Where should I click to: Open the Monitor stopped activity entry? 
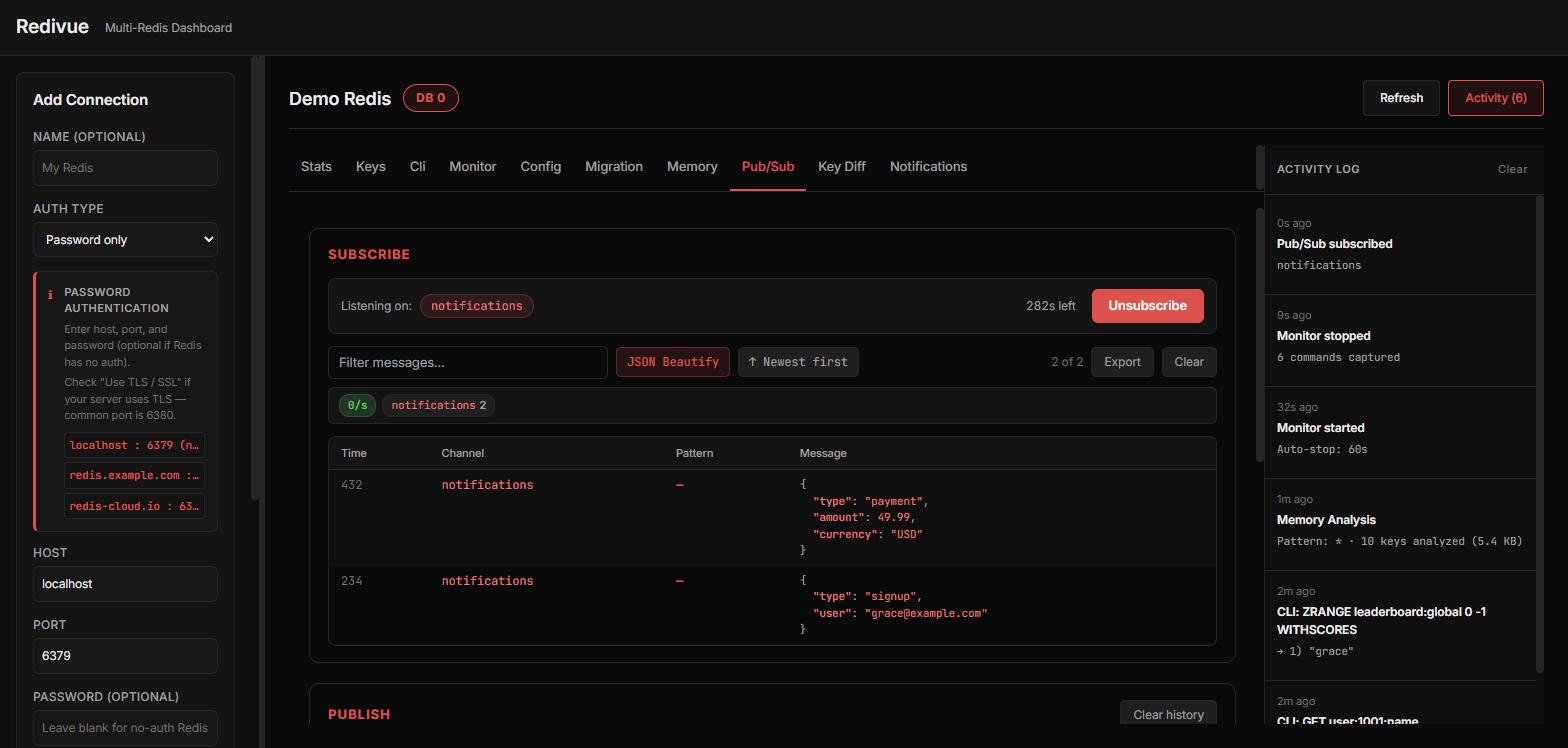click(x=1400, y=340)
